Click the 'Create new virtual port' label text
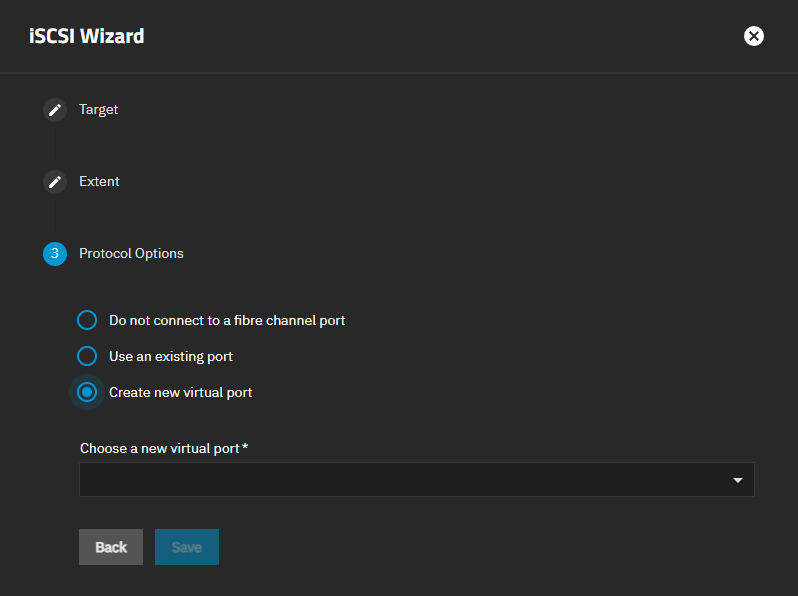The image size is (798, 596). [181, 392]
